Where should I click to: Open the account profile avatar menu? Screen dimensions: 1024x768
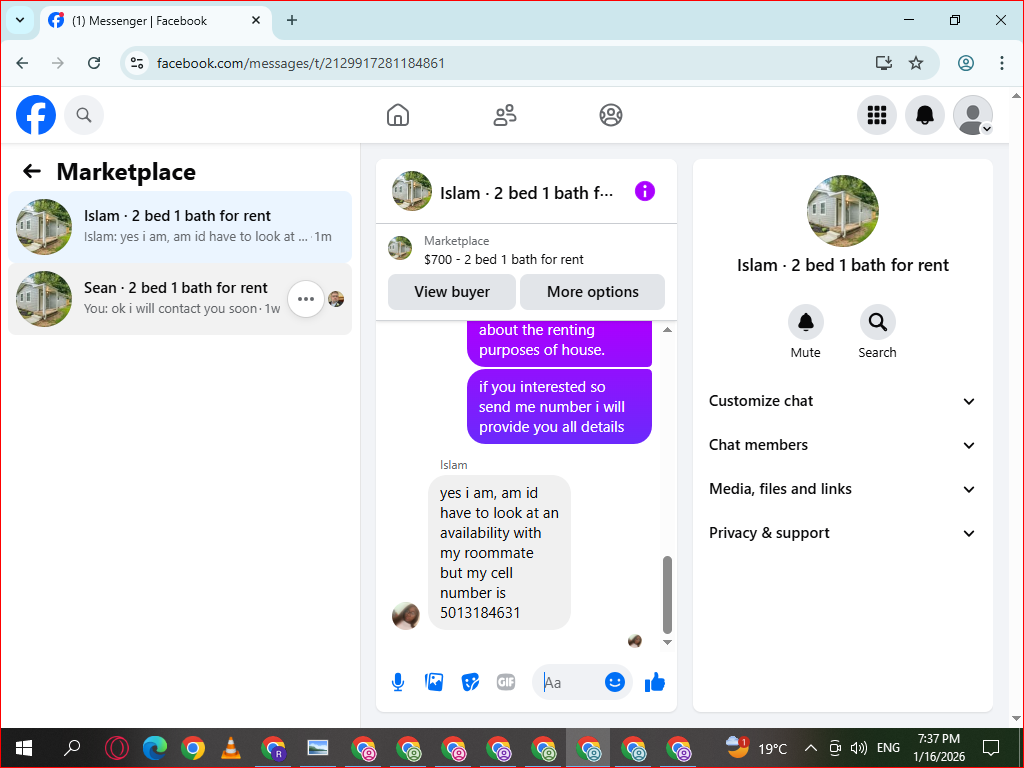point(973,115)
